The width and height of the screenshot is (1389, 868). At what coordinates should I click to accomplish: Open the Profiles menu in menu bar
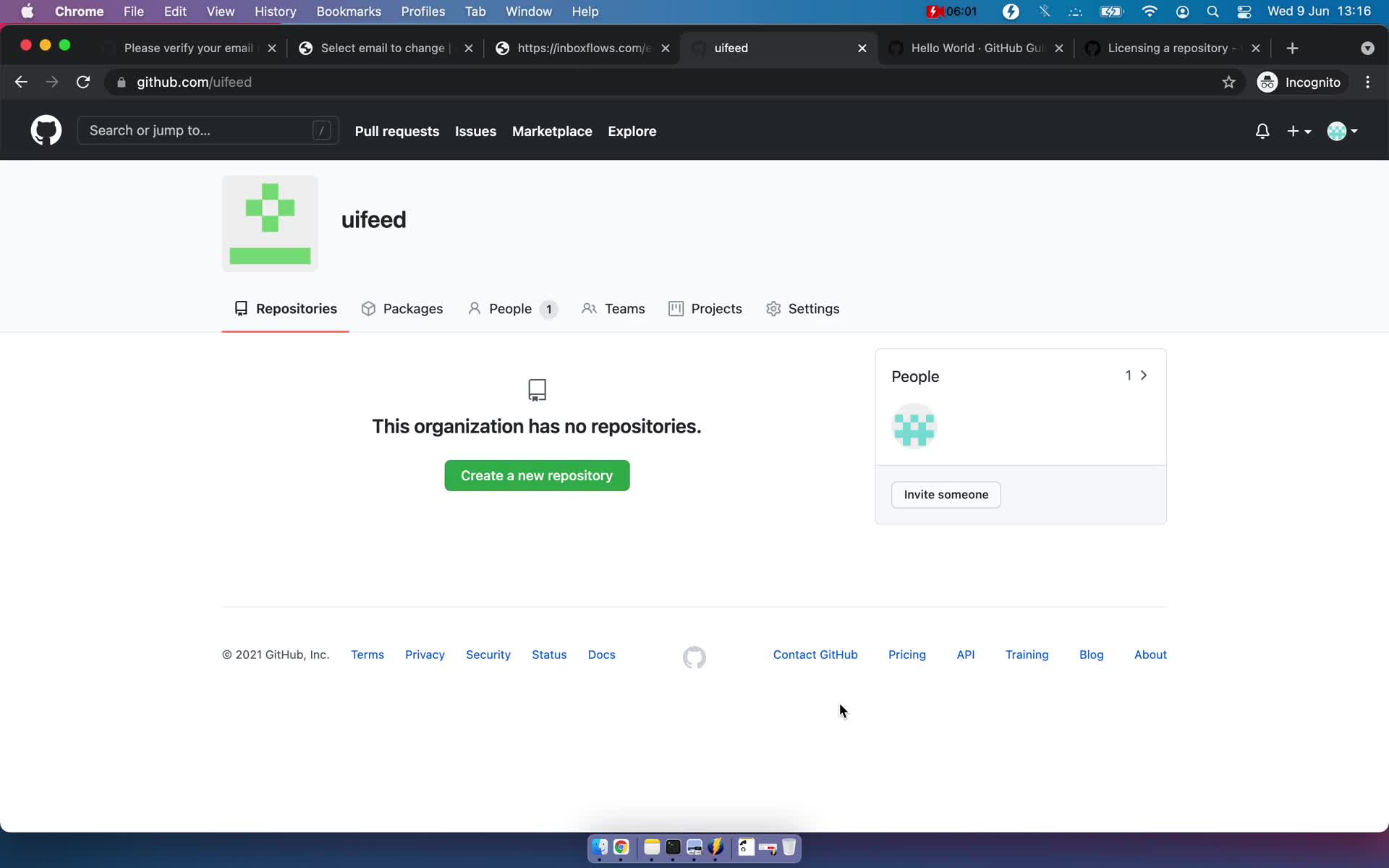pyautogui.click(x=422, y=12)
